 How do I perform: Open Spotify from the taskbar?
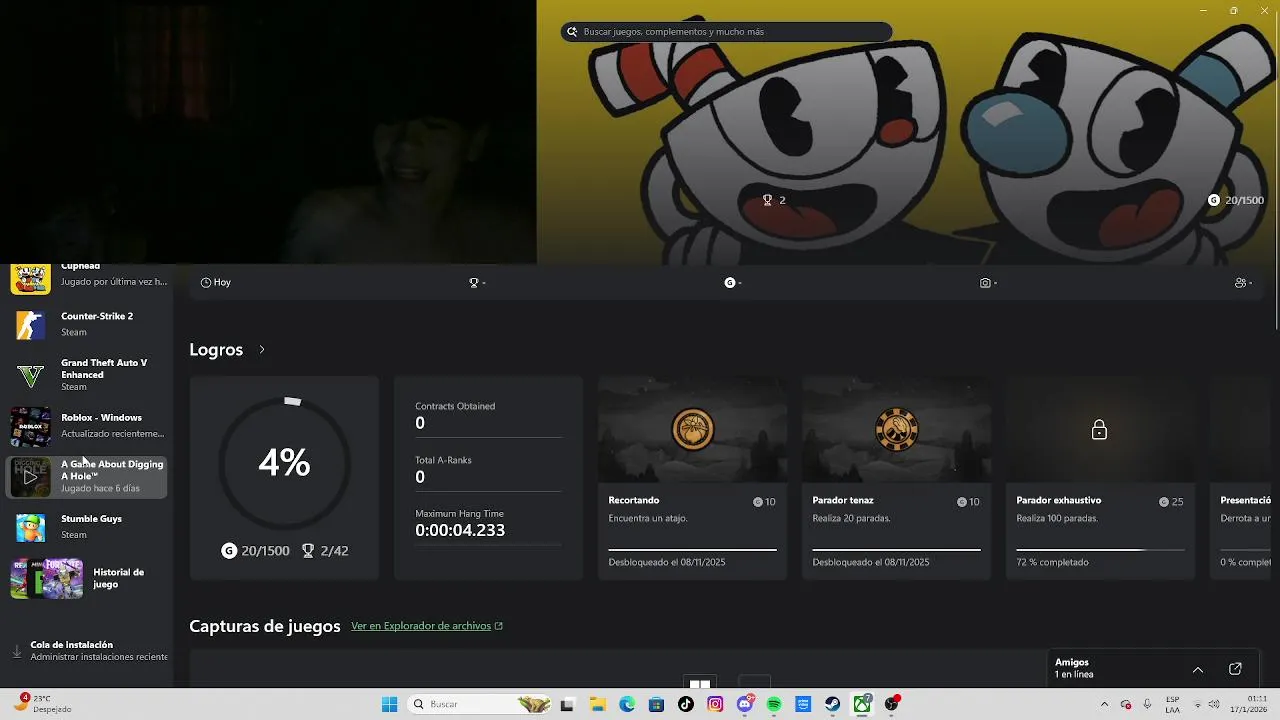click(774, 704)
